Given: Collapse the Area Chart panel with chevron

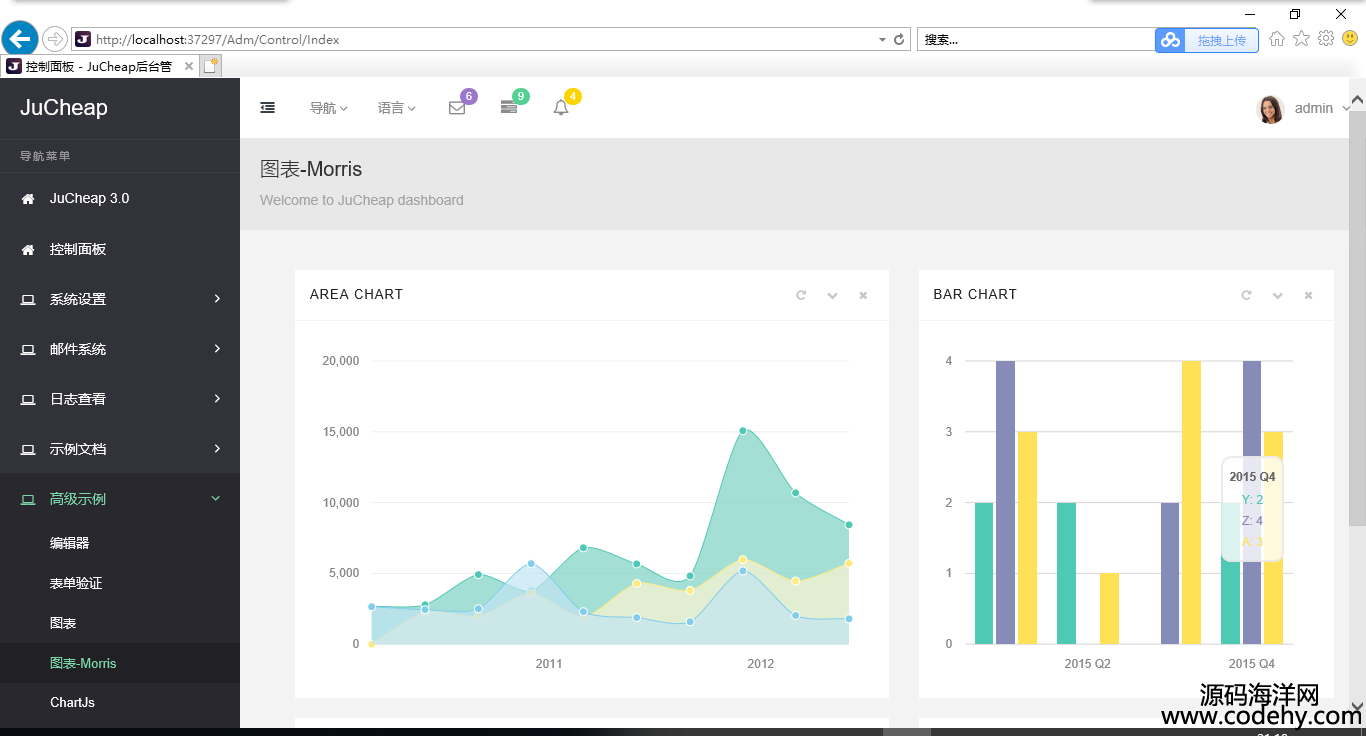Looking at the screenshot, I should click(x=832, y=295).
